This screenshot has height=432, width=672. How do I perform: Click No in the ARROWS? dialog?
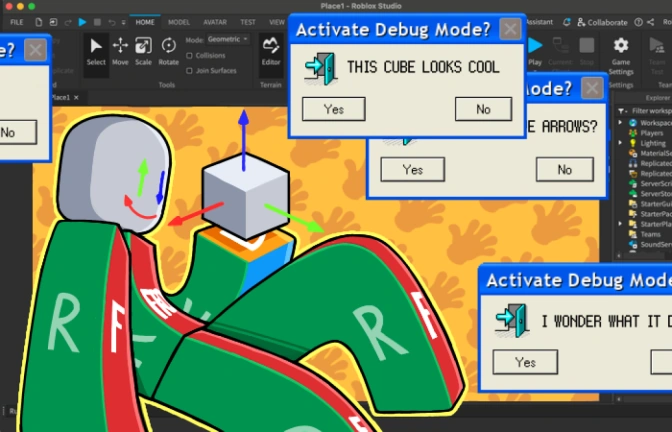[x=564, y=170]
